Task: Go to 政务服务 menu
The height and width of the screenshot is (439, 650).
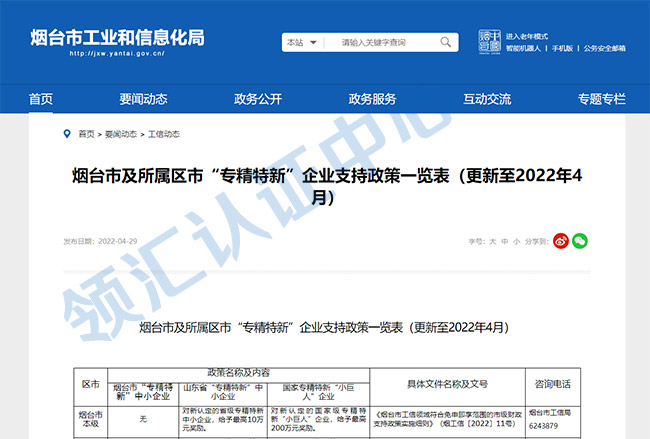Action: [x=372, y=99]
